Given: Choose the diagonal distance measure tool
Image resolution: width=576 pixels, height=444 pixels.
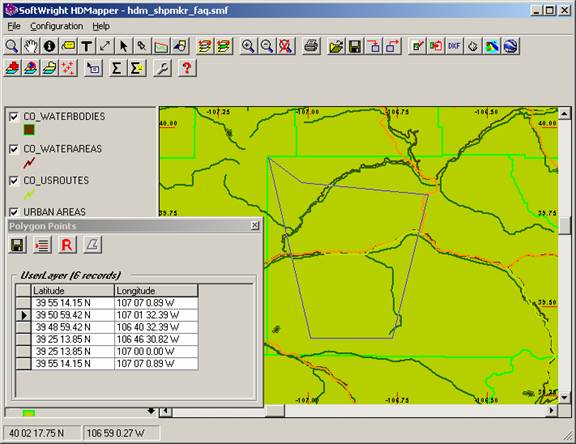Looking at the screenshot, I should coord(105,46).
